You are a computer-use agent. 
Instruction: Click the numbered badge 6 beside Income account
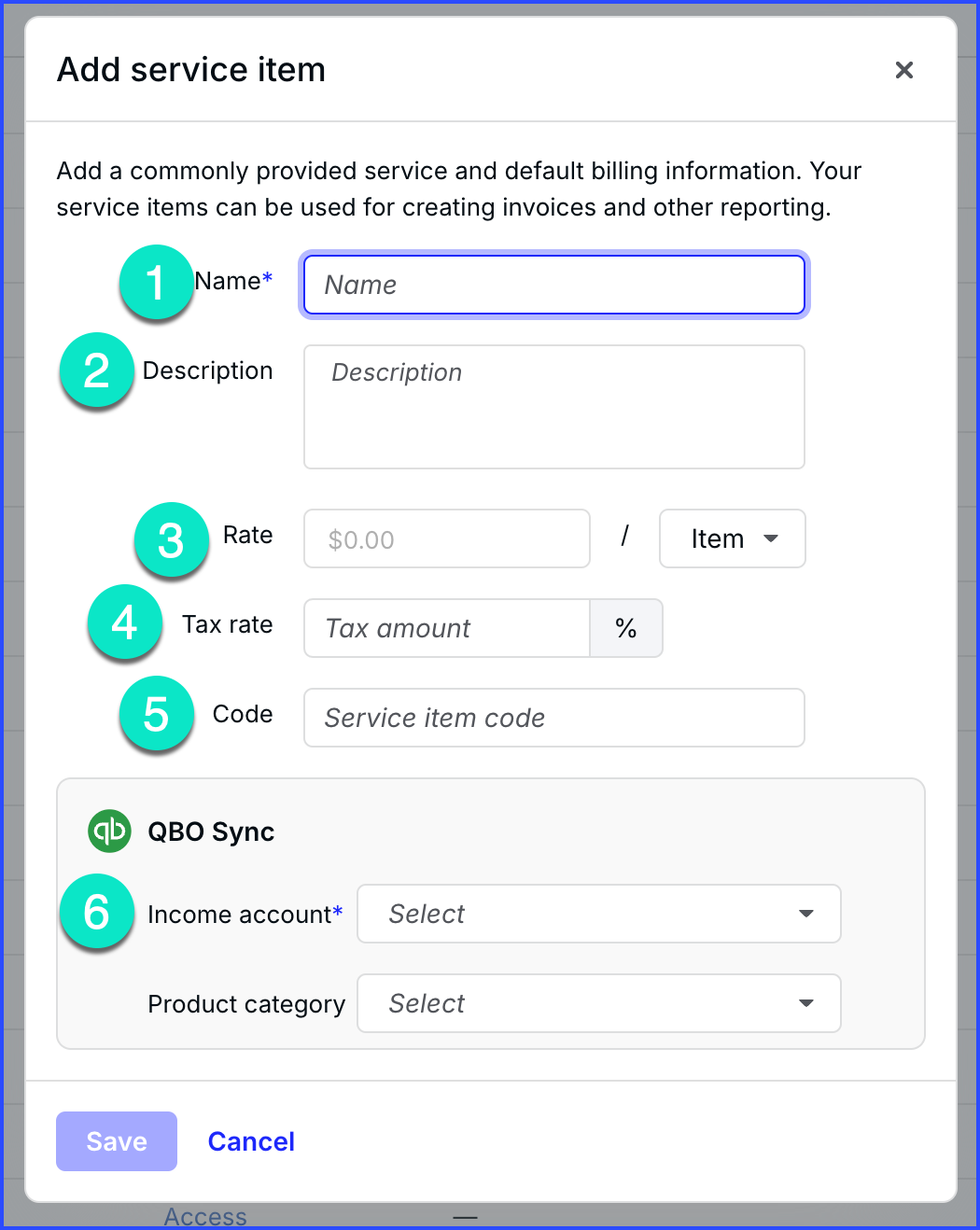point(96,912)
